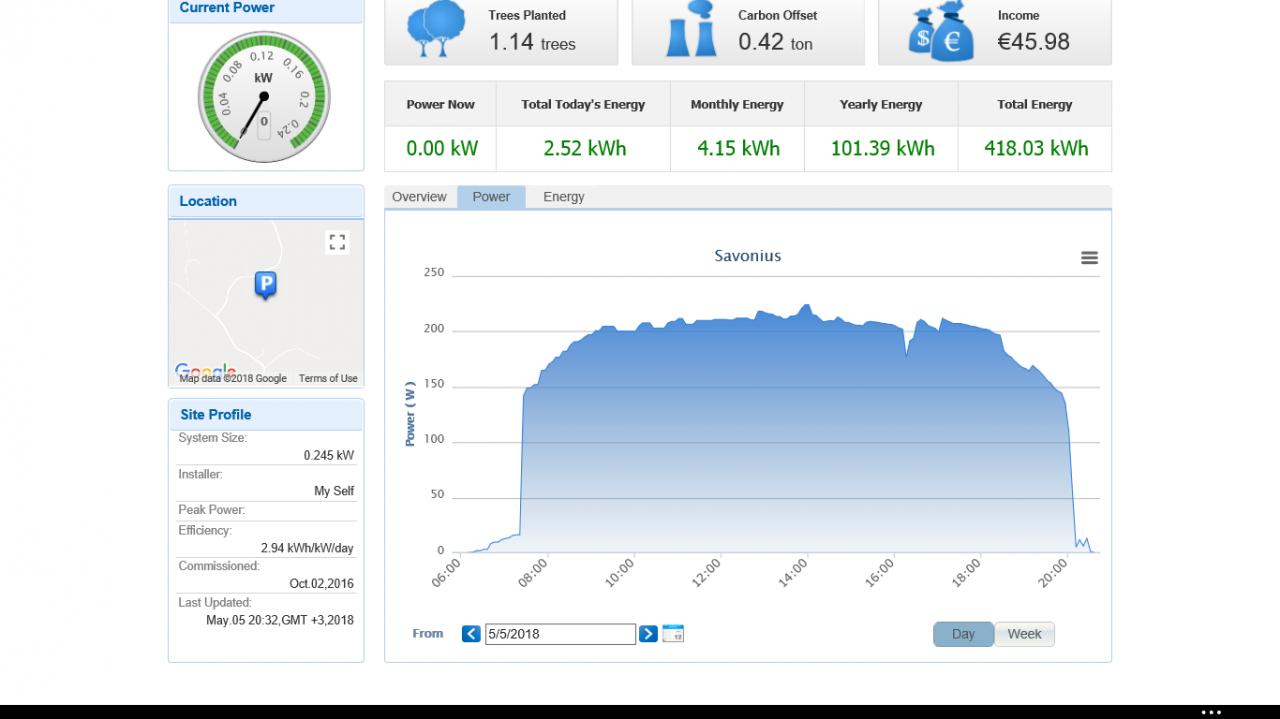Click the Oct.02,2016 commissioned date
This screenshot has height=719, width=1280.
[x=321, y=584]
